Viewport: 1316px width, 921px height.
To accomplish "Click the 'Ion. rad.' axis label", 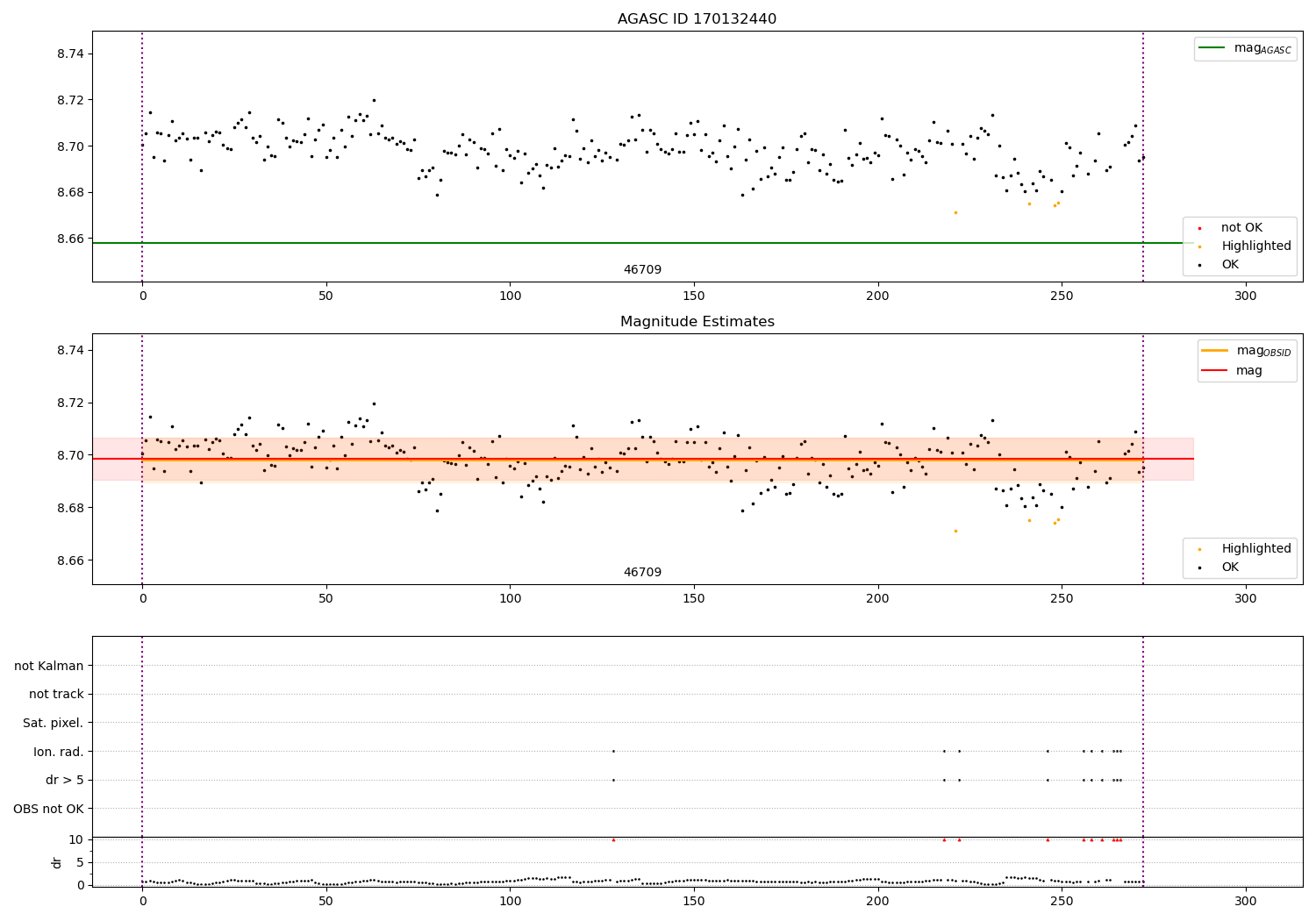I will point(59,752).
